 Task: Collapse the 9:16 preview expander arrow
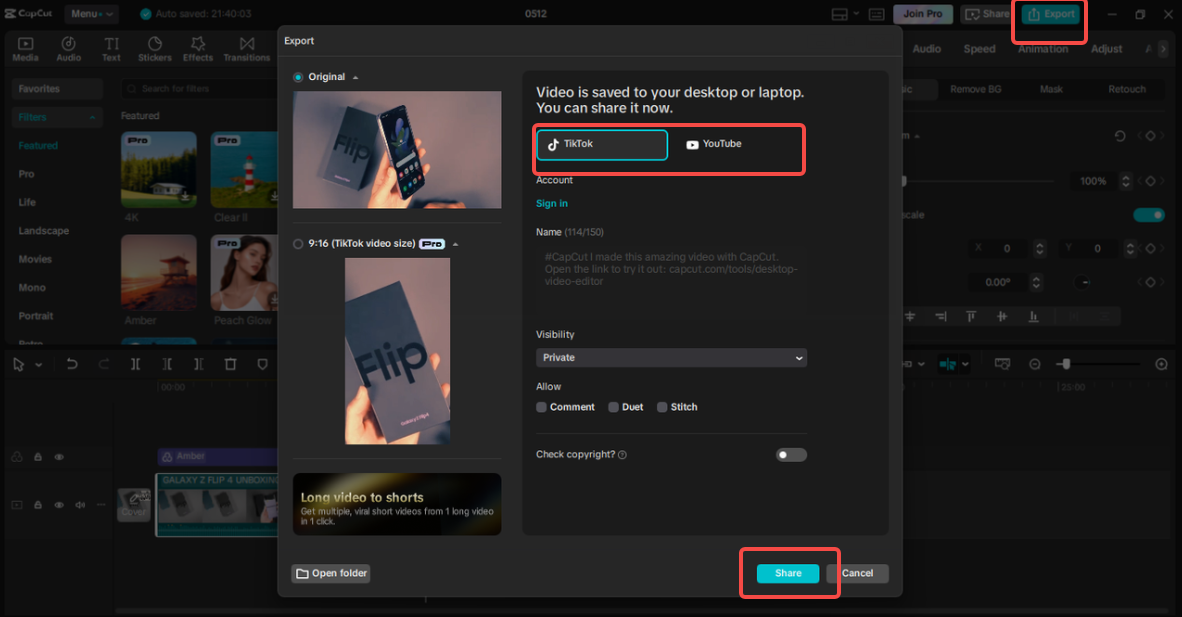(455, 244)
